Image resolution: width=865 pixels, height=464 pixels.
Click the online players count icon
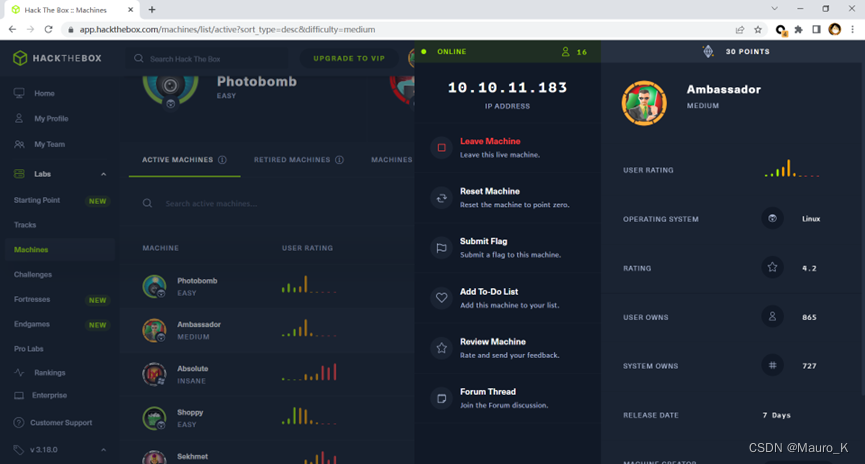(565, 52)
